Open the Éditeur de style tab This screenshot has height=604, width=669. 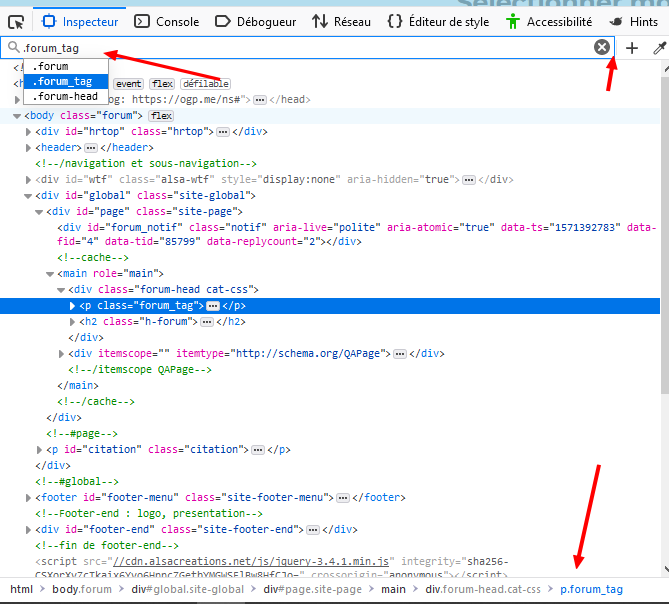click(x=438, y=21)
